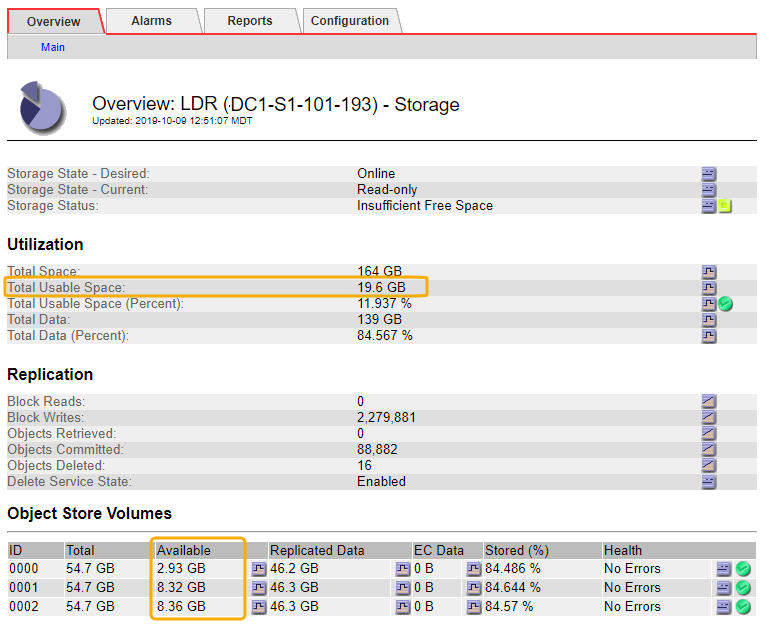Open chart for Total Usable Space

pos(708,288)
